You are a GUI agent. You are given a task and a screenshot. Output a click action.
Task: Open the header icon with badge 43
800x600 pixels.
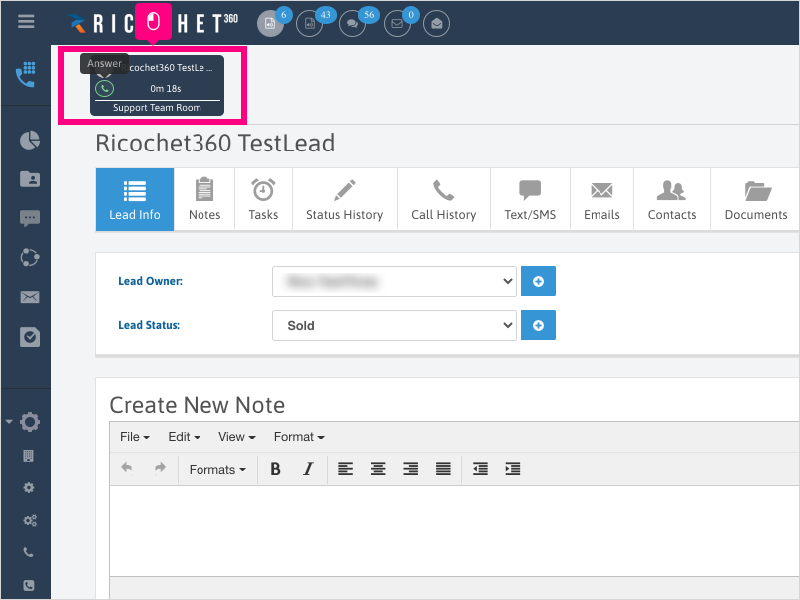310,23
